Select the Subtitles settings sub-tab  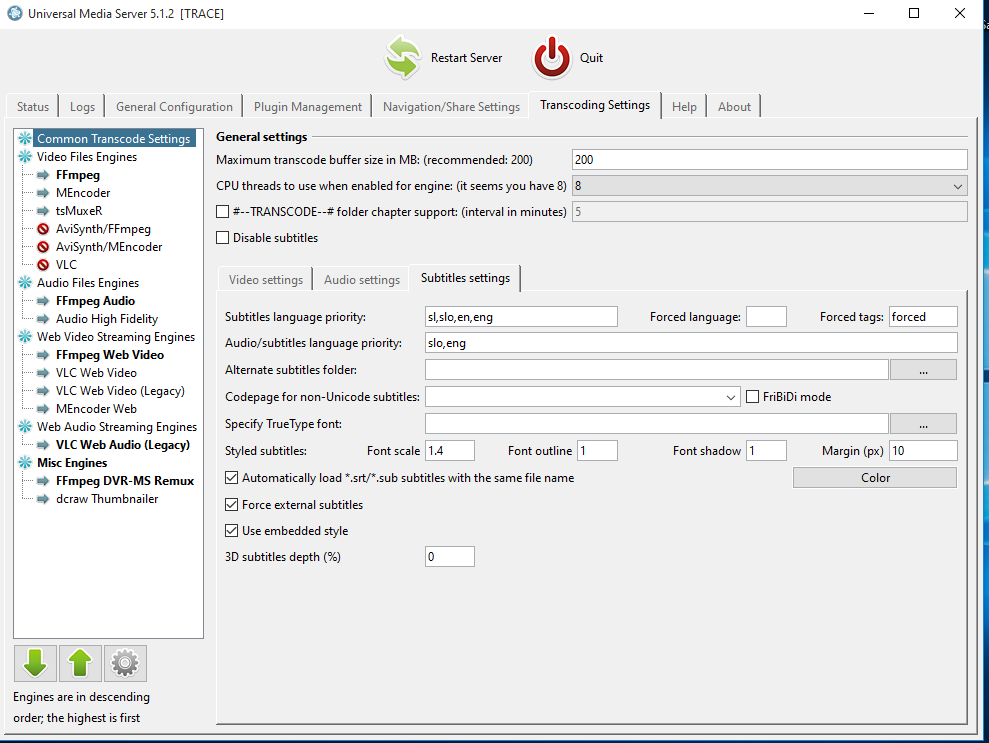pyautogui.click(x=465, y=278)
